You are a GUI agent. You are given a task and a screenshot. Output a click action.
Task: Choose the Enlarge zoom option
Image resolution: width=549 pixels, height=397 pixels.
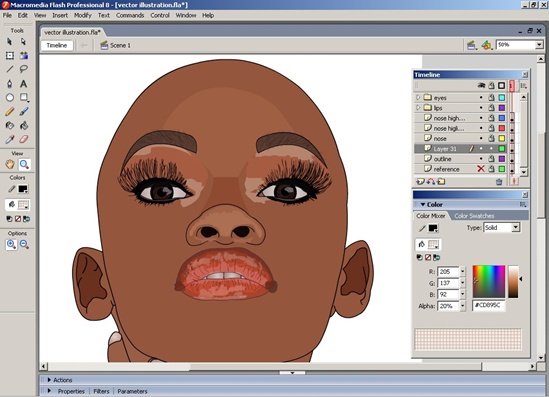[11, 244]
